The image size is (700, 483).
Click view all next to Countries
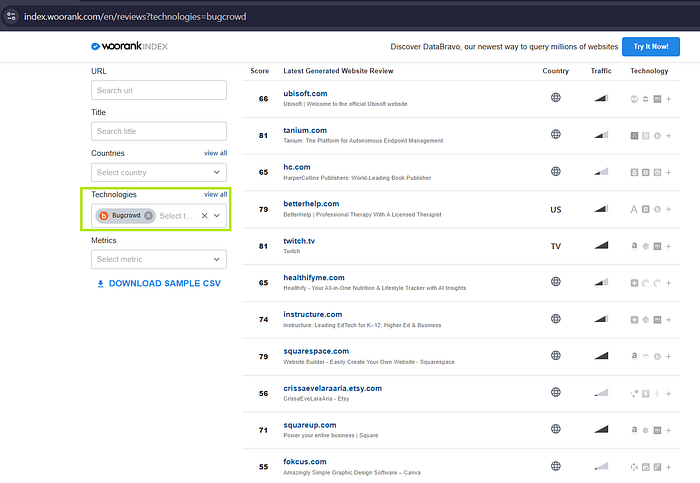[216, 153]
